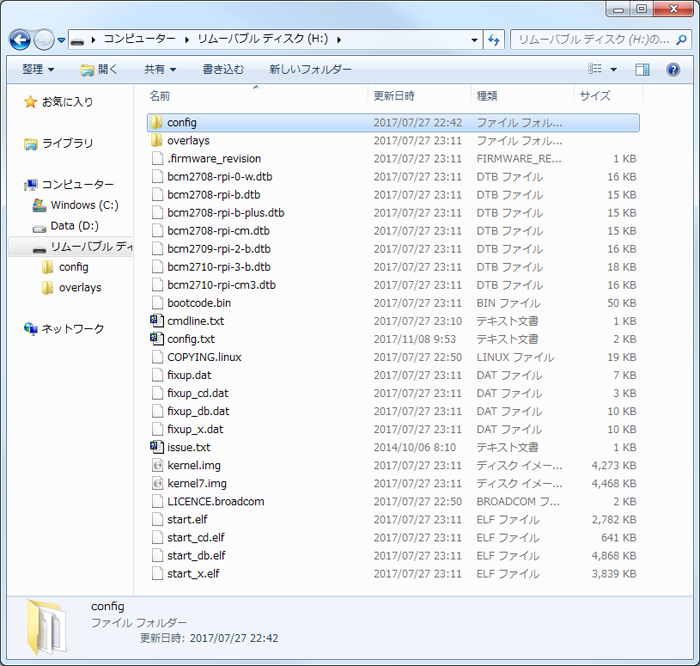Expand the address bar history dropdown arrow
This screenshot has height=666, width=700.
[474, 40]
